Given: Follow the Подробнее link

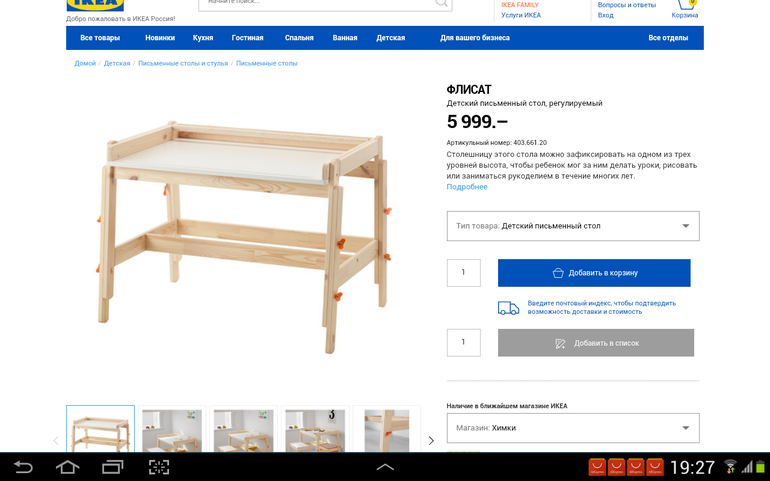Looking at the screenshot, I should 467,187.
